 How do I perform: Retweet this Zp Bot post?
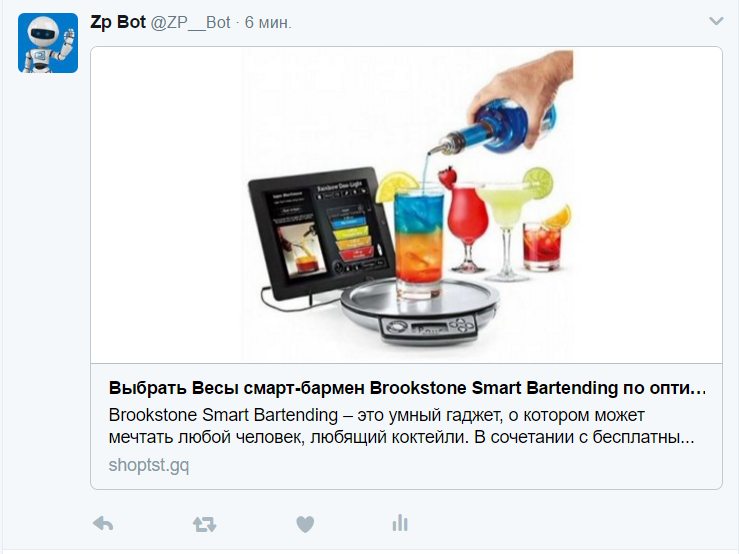click(x=205, y=524)
